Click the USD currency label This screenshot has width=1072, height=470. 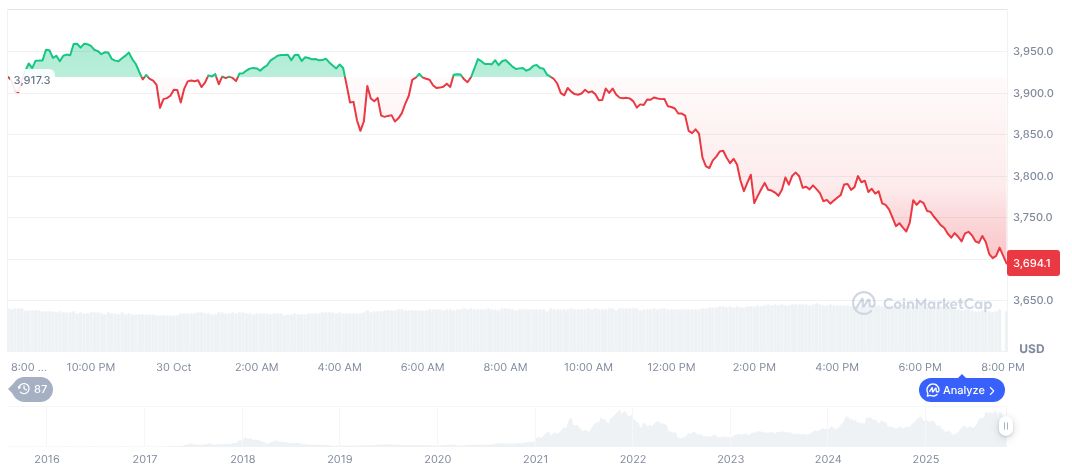1031,348
